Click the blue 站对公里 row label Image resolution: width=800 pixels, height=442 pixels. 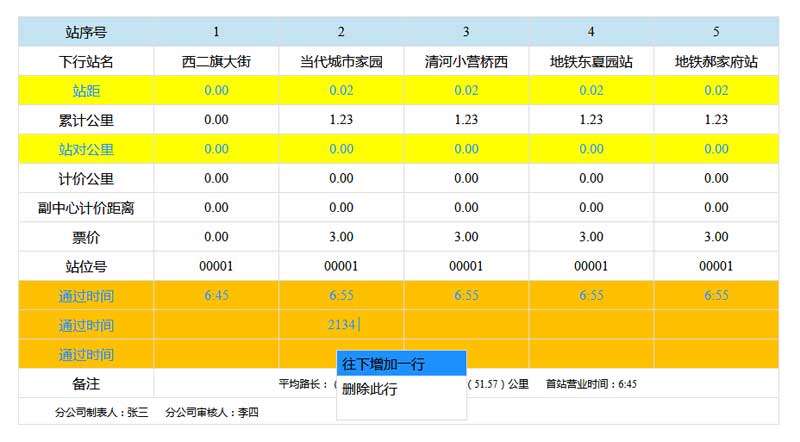pyautogui.click(x=86, y=150)
